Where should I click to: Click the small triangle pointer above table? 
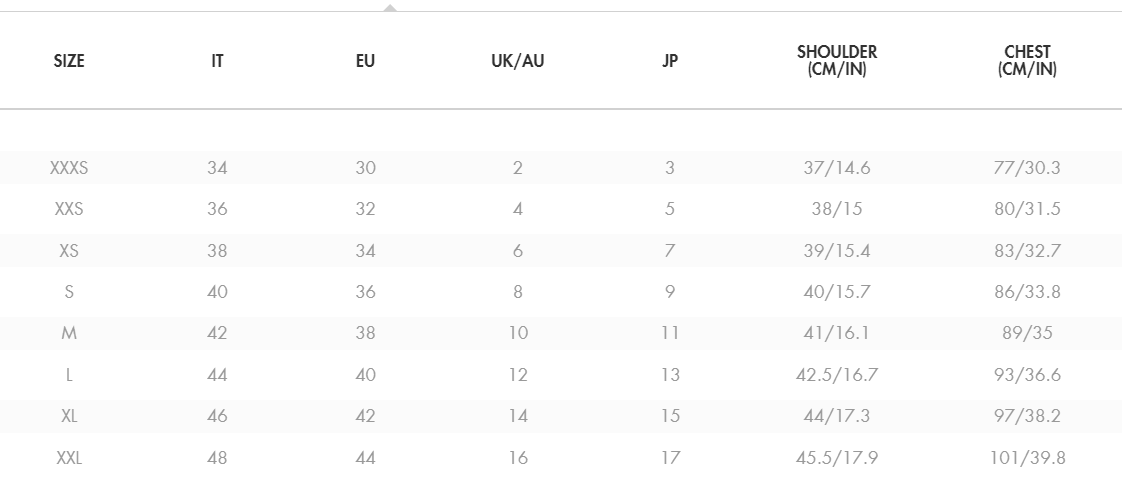pos(390,7)
